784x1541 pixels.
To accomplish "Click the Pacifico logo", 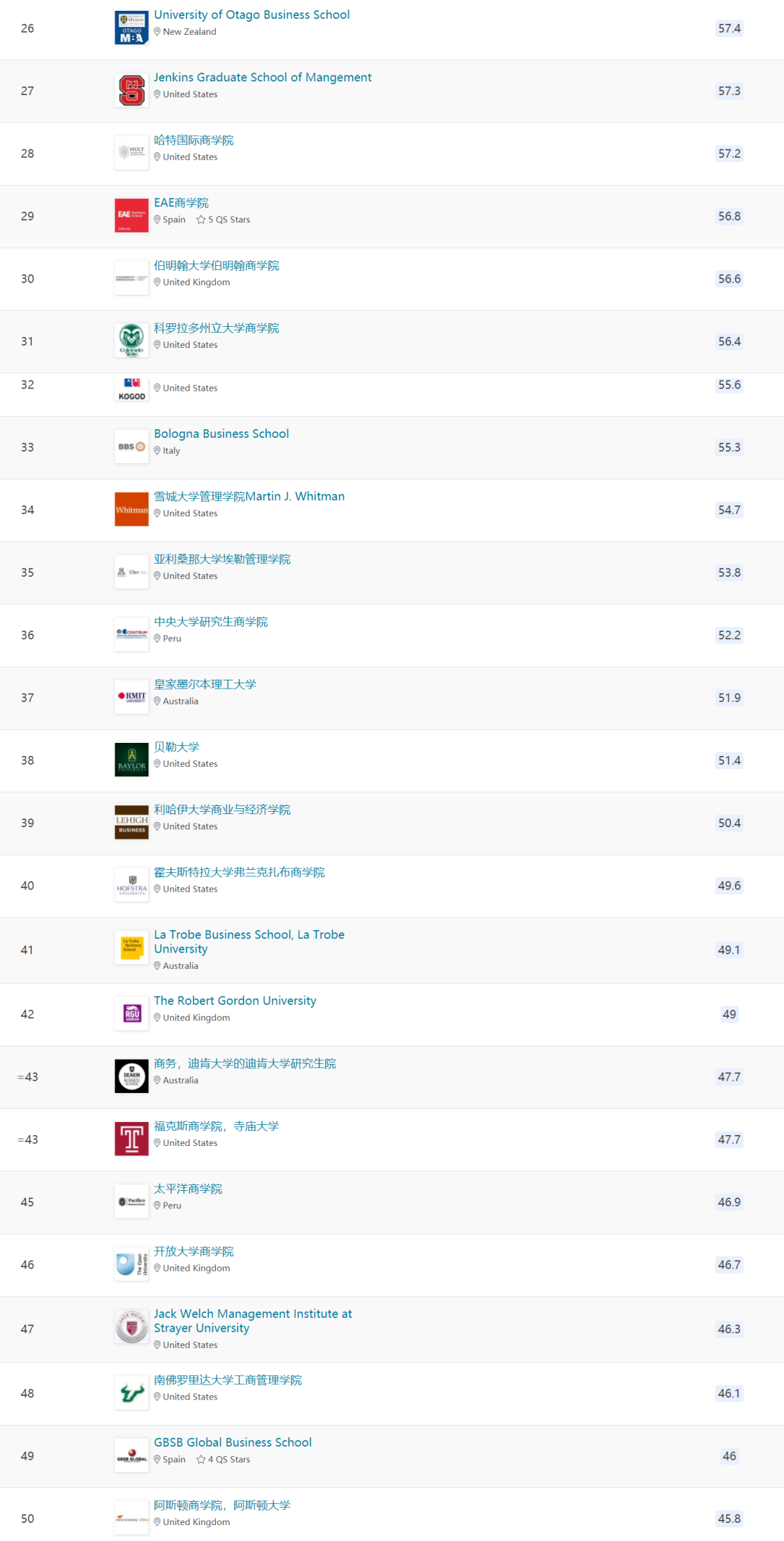I will tap(131, 1201).
